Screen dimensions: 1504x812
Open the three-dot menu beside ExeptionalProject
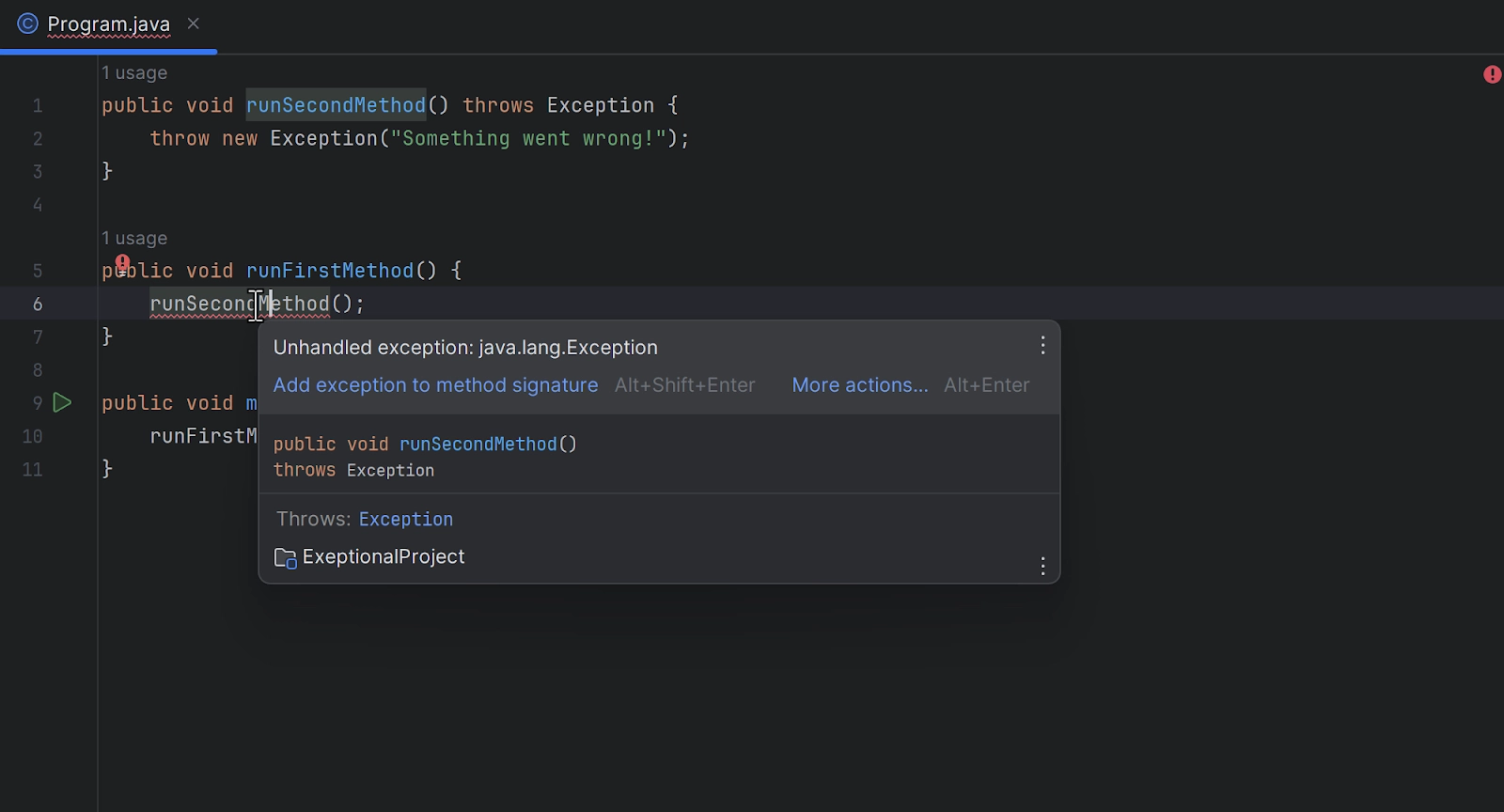pyautogui.click(x=1042, y=566)
